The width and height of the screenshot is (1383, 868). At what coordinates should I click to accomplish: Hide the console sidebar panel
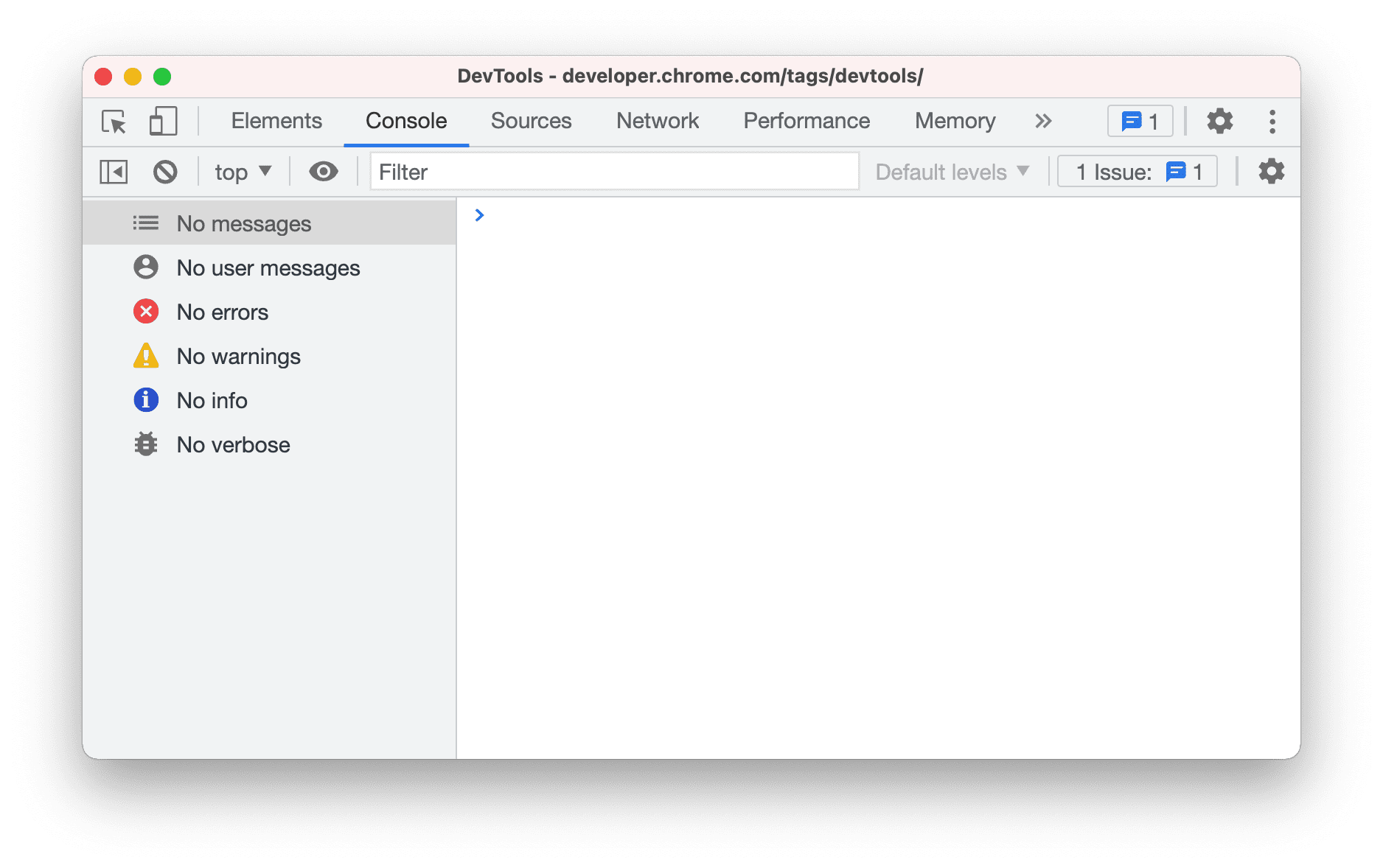coord(114,171)
